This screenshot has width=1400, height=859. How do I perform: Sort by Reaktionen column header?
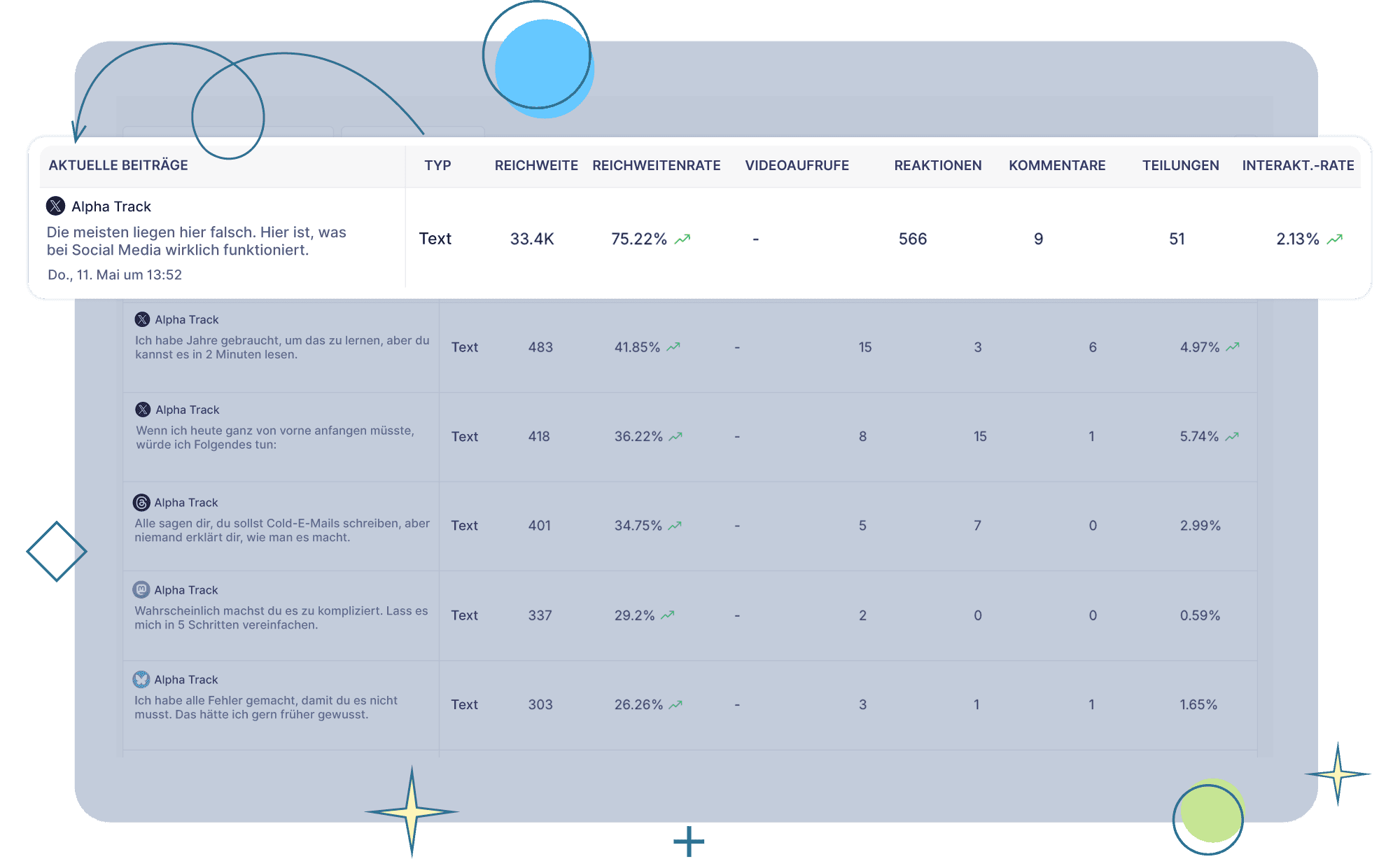click(937, 165)
